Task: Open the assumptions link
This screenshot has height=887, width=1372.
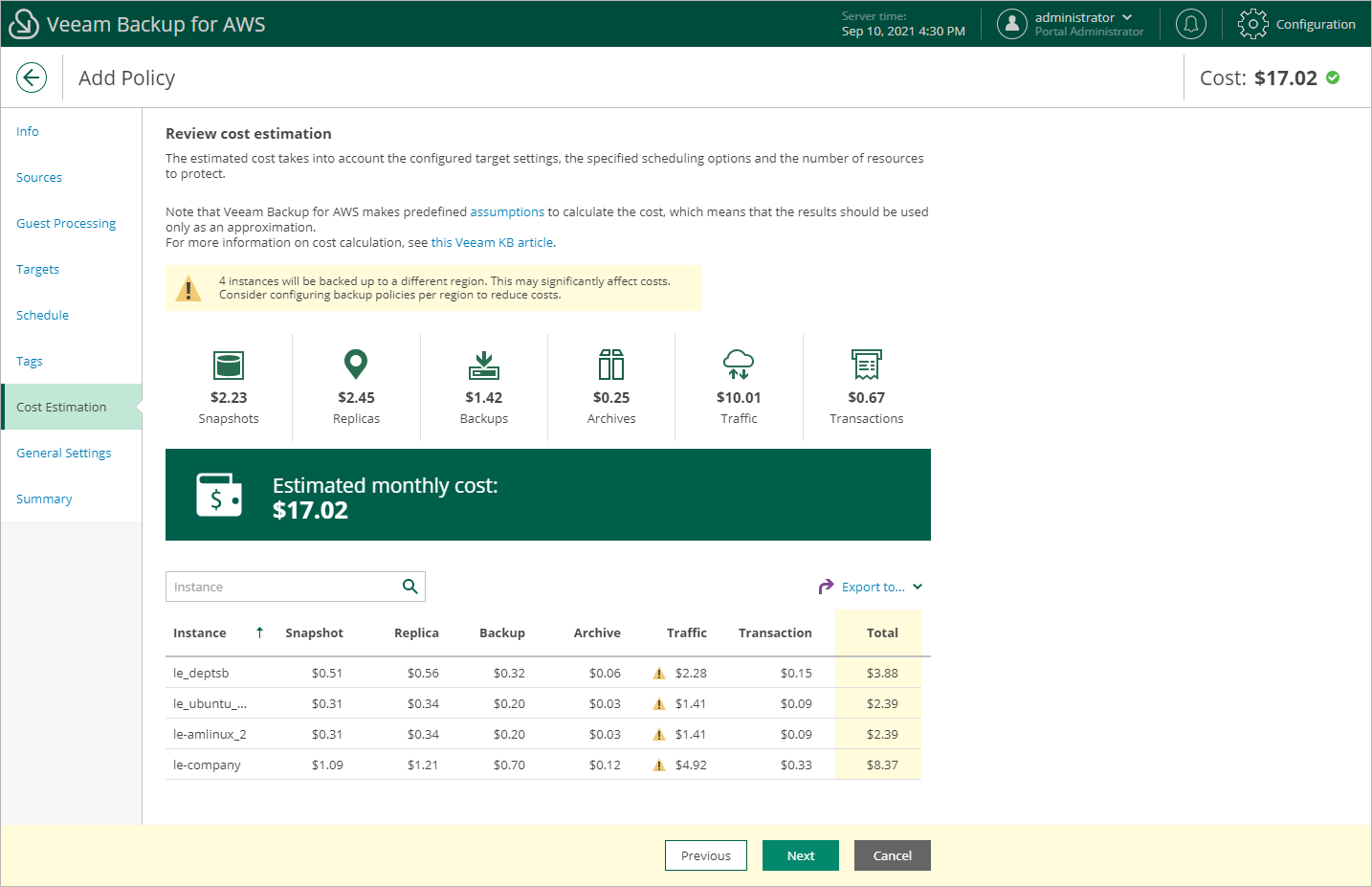Action: click(x=507, y=211)
